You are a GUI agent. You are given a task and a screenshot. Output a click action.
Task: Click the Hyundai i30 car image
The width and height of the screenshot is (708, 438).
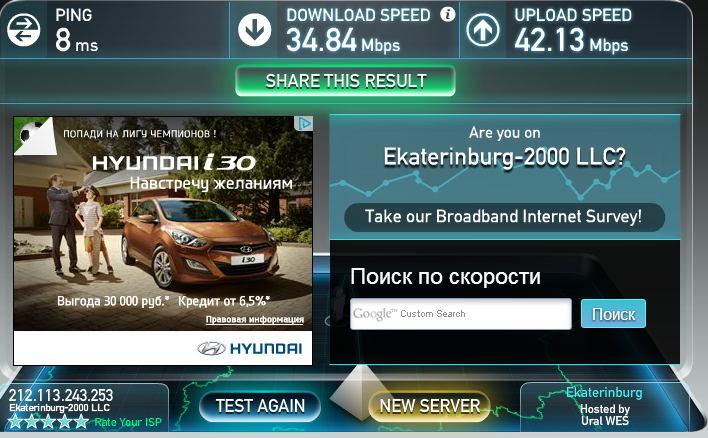[199, 242]
